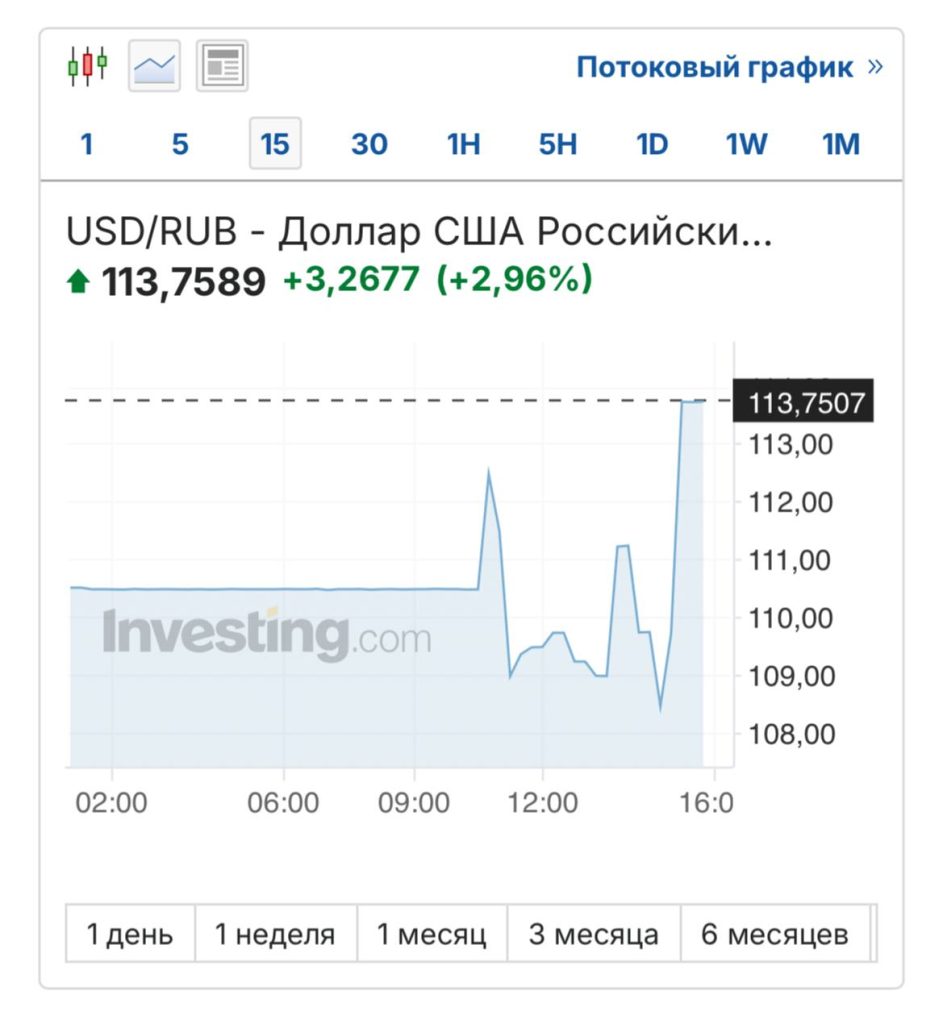943x1024 pixels.
Task: Switch to the 30 minute interval
Action: (369, 145)
